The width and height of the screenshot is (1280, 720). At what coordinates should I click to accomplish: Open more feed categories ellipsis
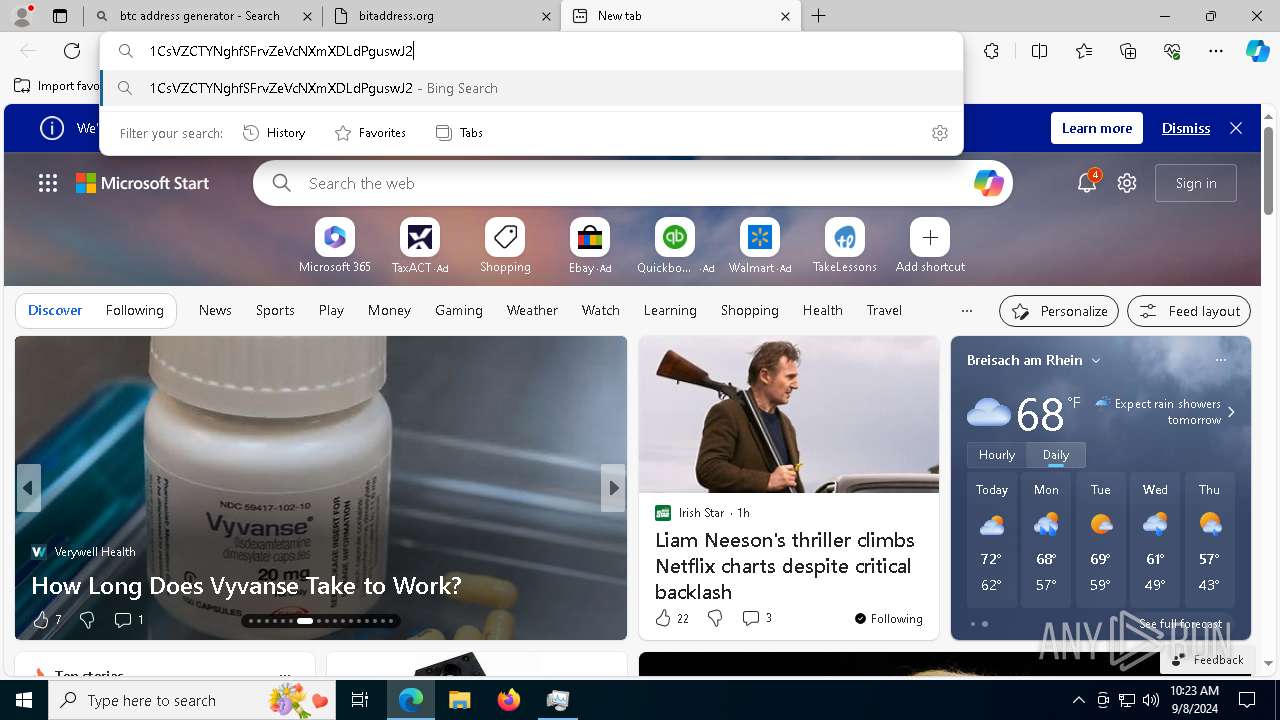966,310
